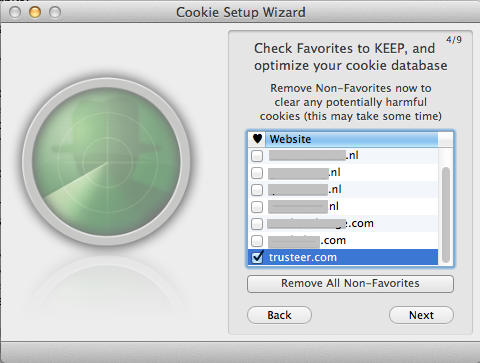The height and width of the screenshot is (363, 480).
Task: Click the grey zoom window button
Action: coord(55,12)
